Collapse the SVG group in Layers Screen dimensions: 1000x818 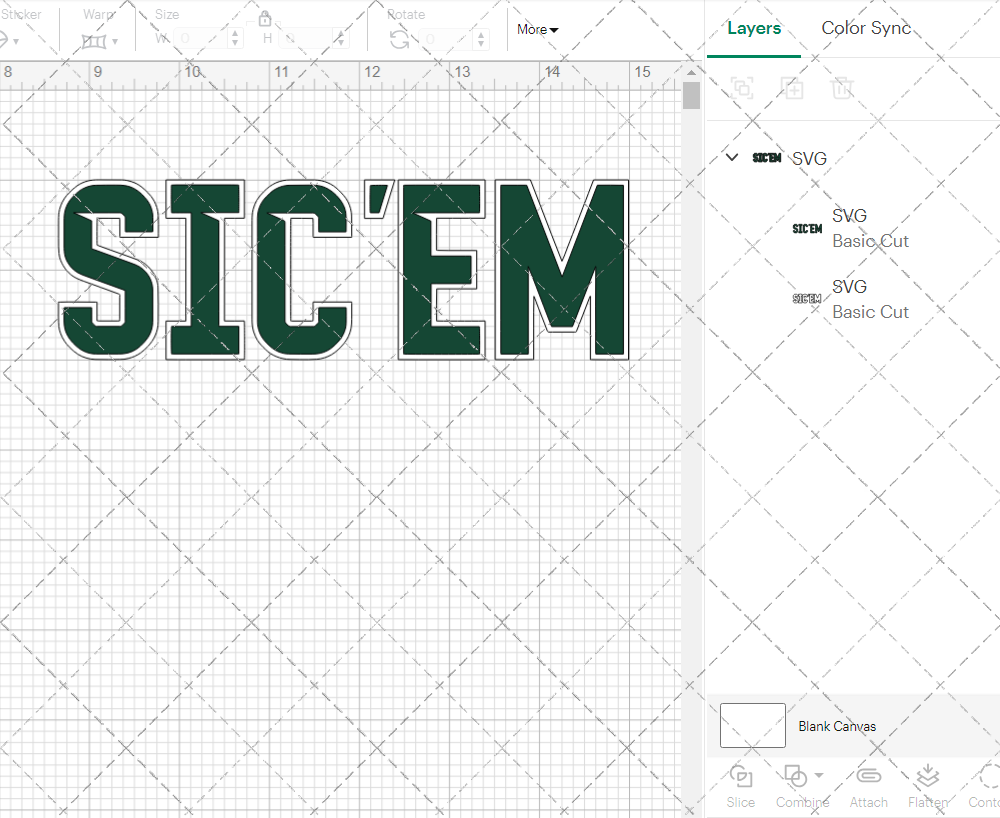coord(732,157)
